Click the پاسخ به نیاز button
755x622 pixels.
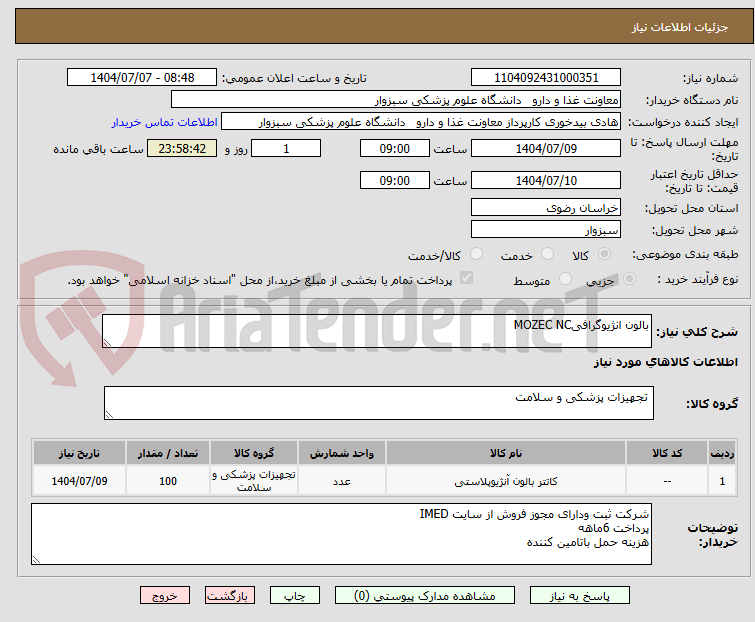tap(580, 596)
